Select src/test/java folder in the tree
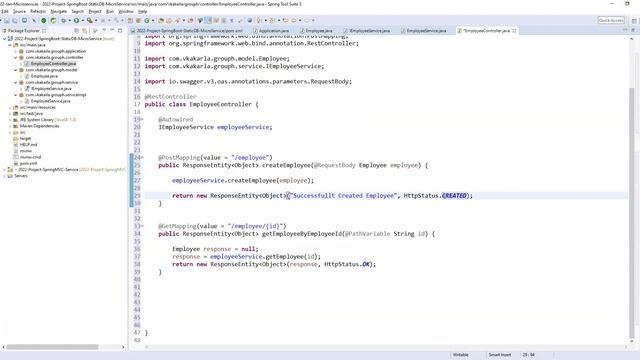The image size is (640, 360). (31, 113)
